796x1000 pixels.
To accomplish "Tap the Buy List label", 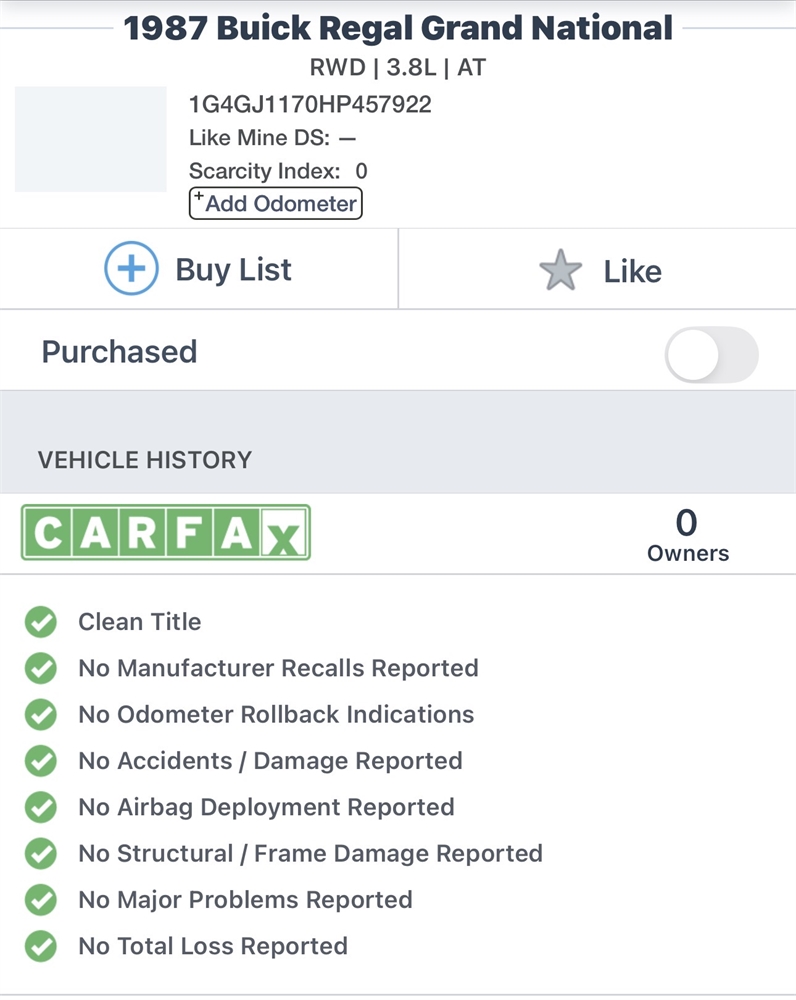I will [x=233, y=270].
